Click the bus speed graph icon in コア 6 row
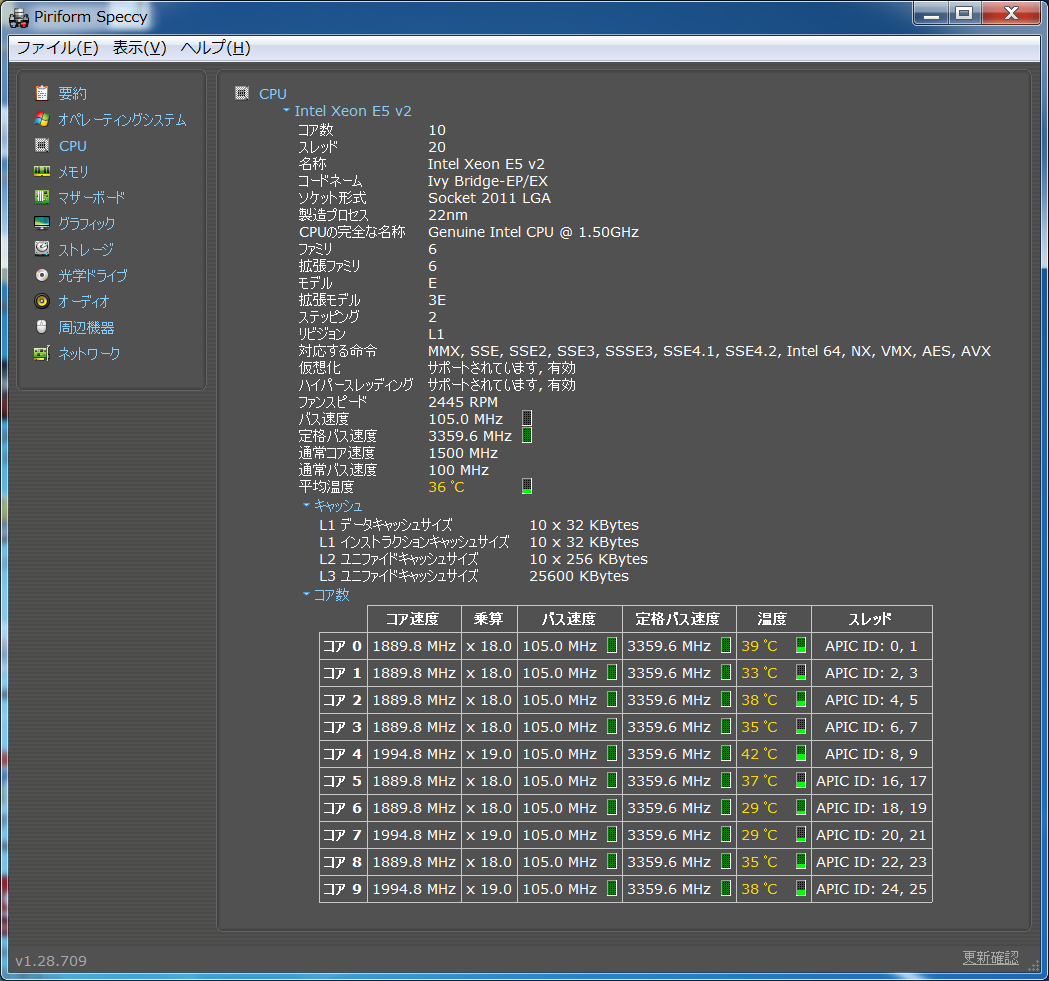Screen dimensions: 1049x981 (611, 807)
